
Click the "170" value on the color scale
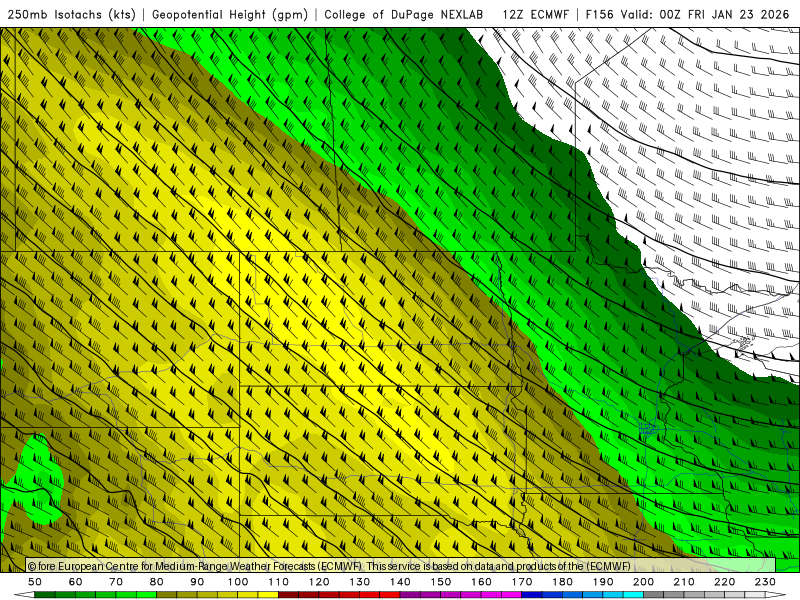pos(522,582)
